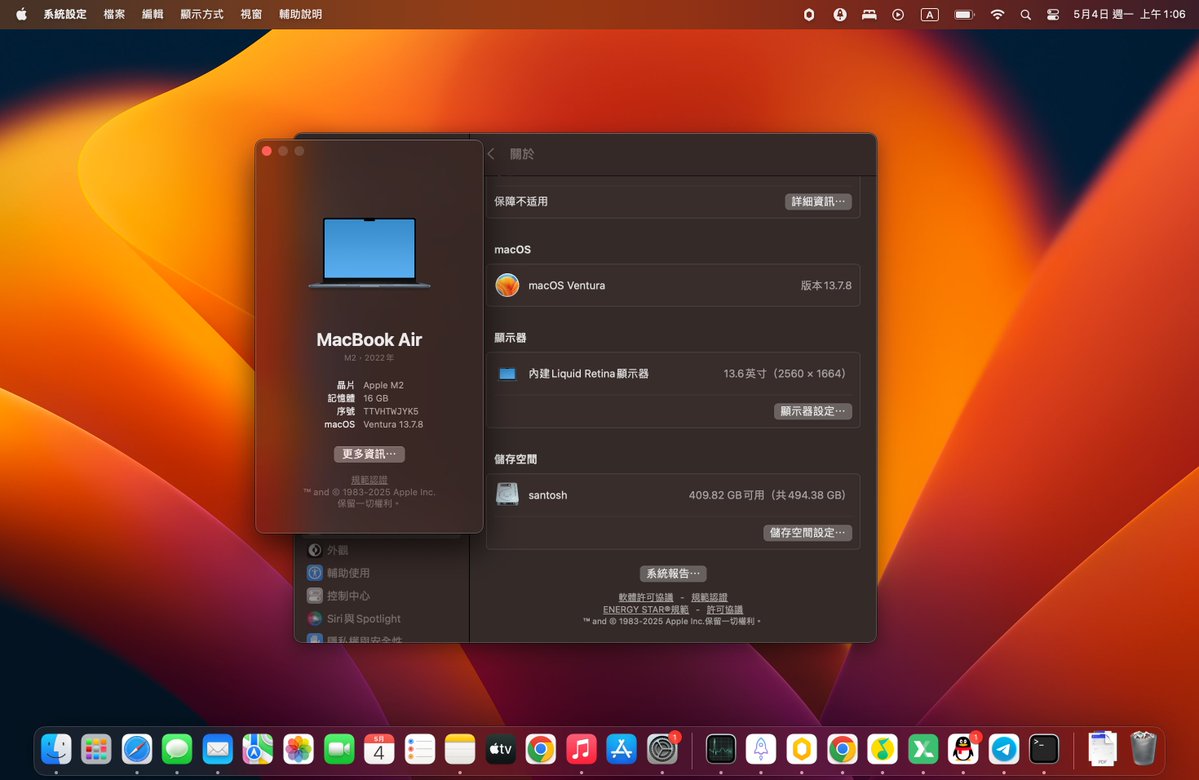Close the About This Mac window

(267, 151)
